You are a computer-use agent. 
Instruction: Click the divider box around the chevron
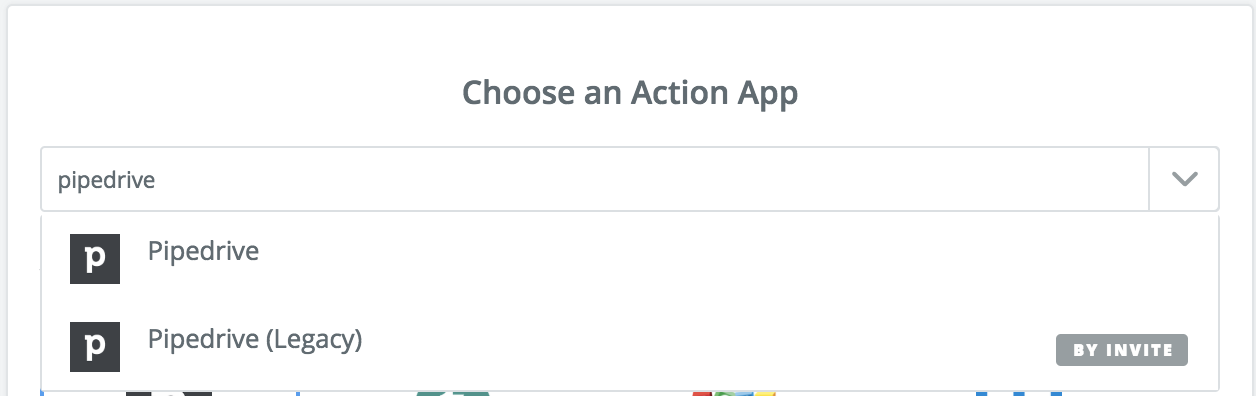click(x=1184, y=180)
